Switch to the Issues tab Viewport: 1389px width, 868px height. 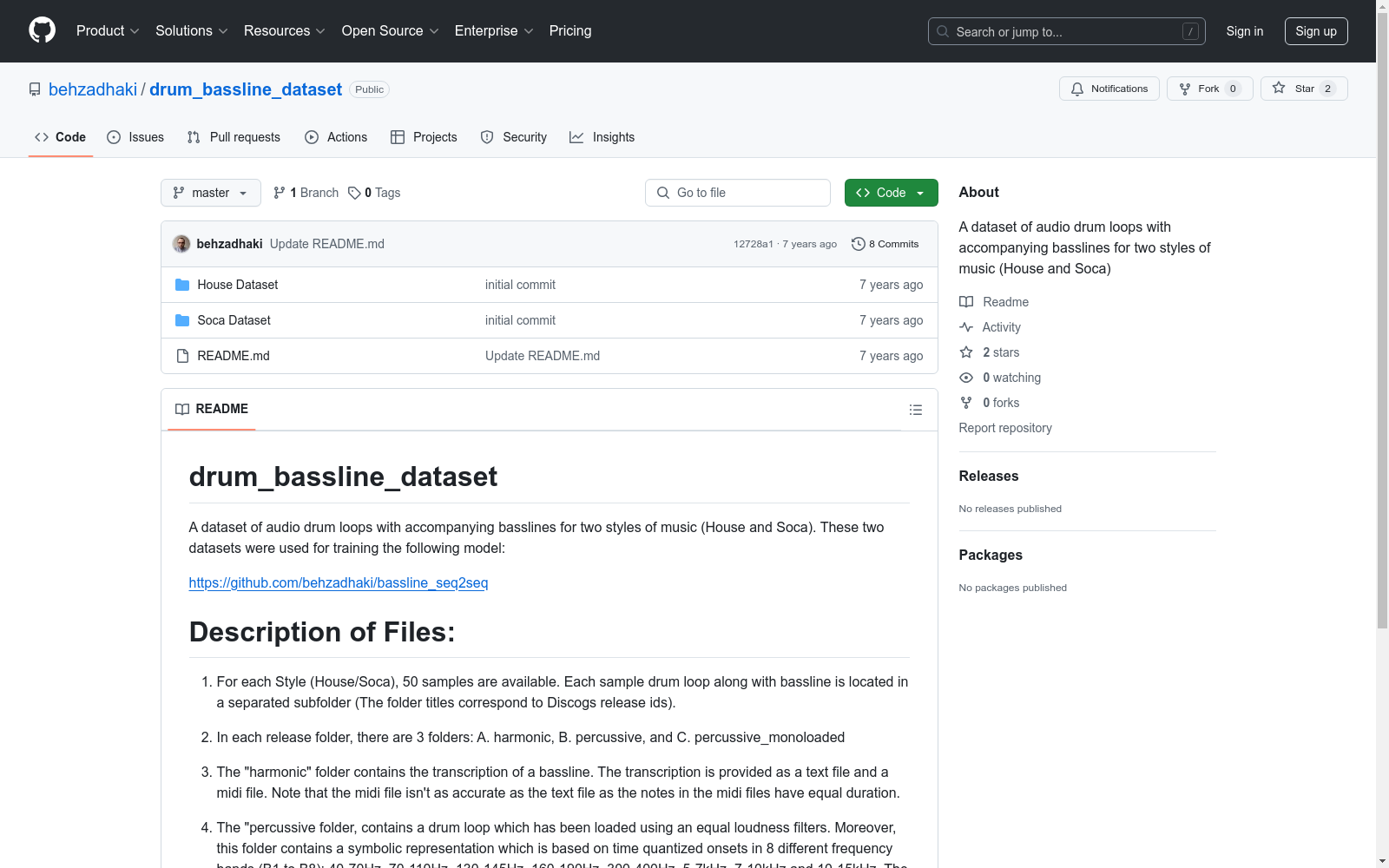[x=135, y=137]
